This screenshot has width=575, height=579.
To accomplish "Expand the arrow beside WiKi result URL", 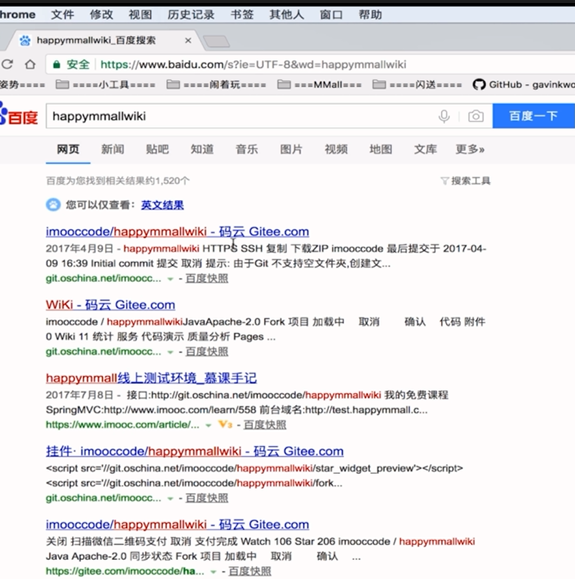I will [170, 352].
